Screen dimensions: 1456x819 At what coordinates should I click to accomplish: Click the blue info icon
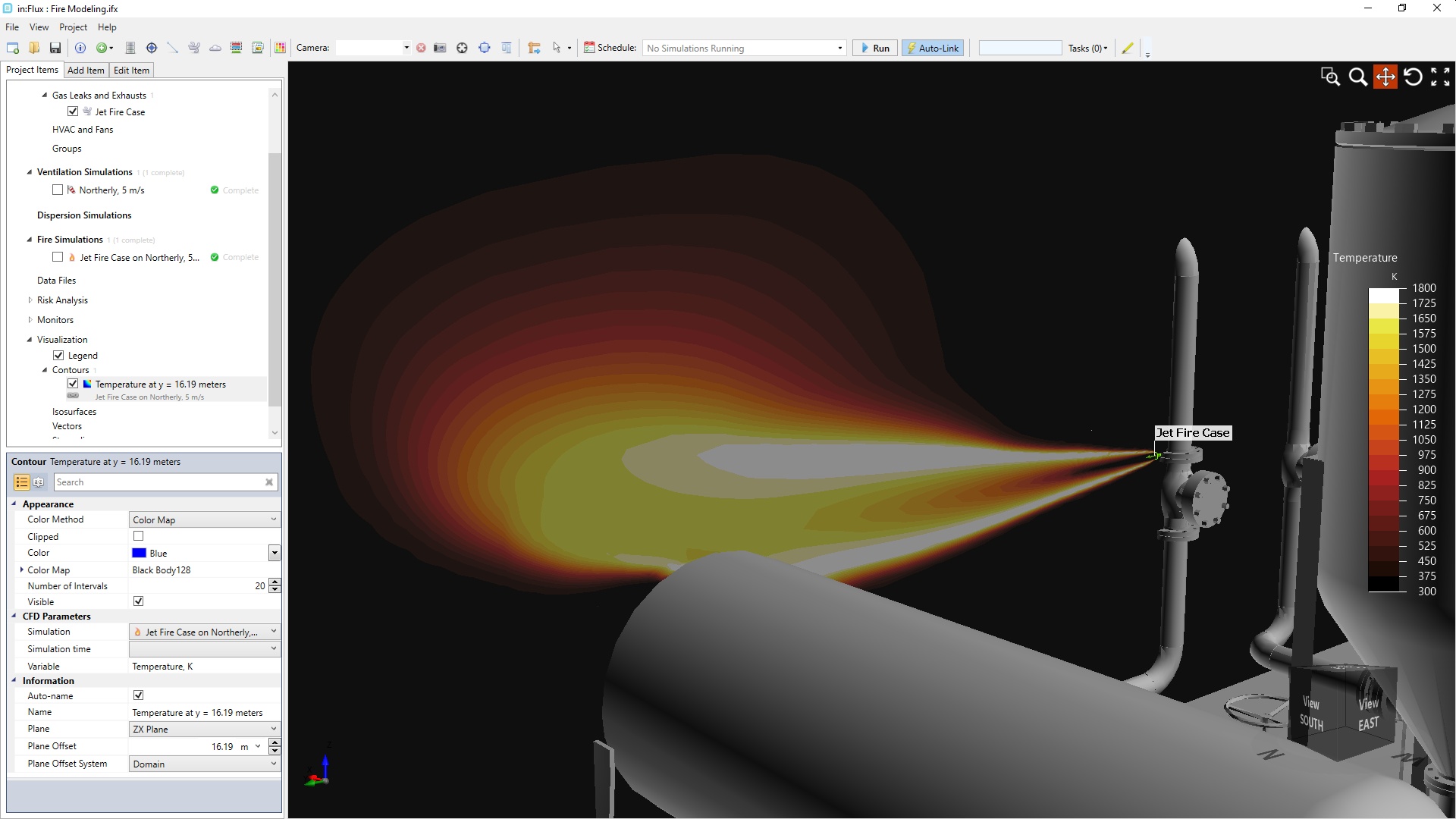point(80,48)
